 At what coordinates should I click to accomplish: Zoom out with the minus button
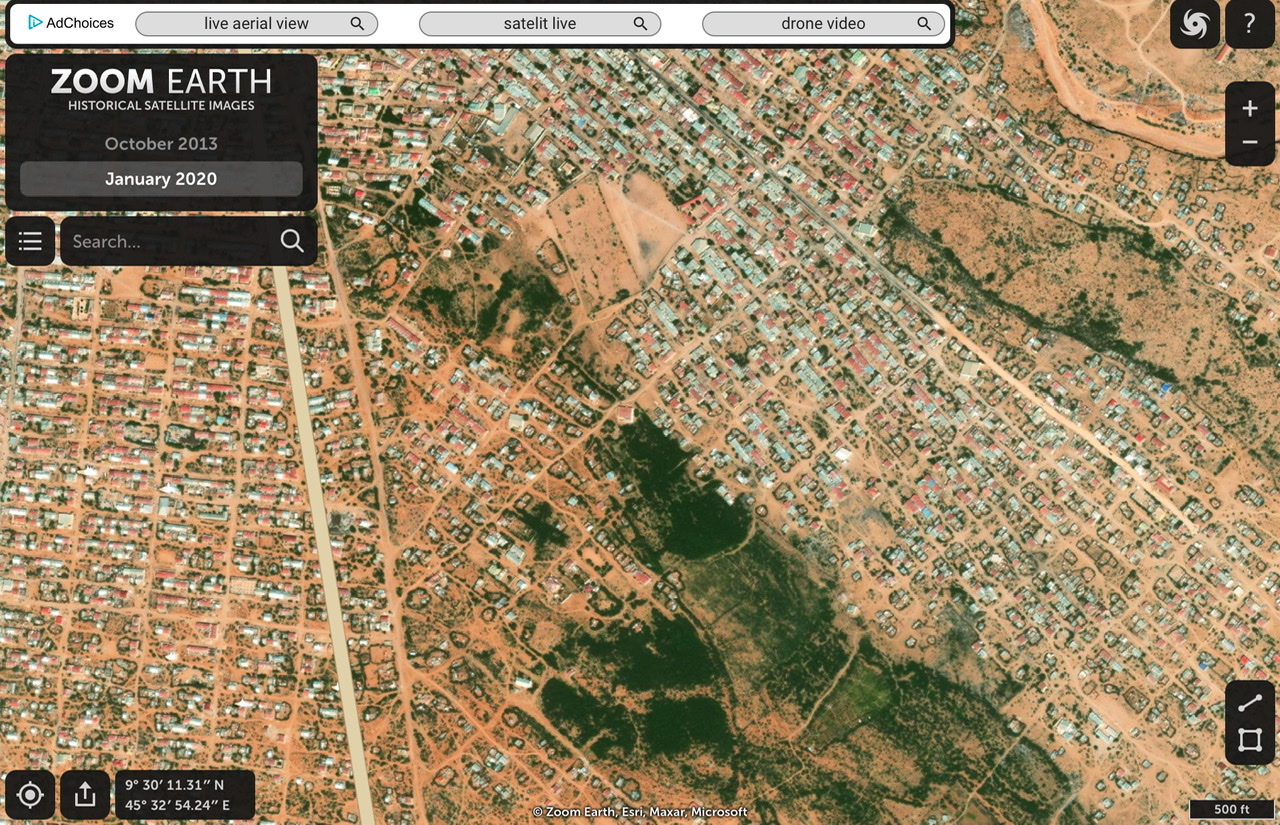tap(1250, 143)
